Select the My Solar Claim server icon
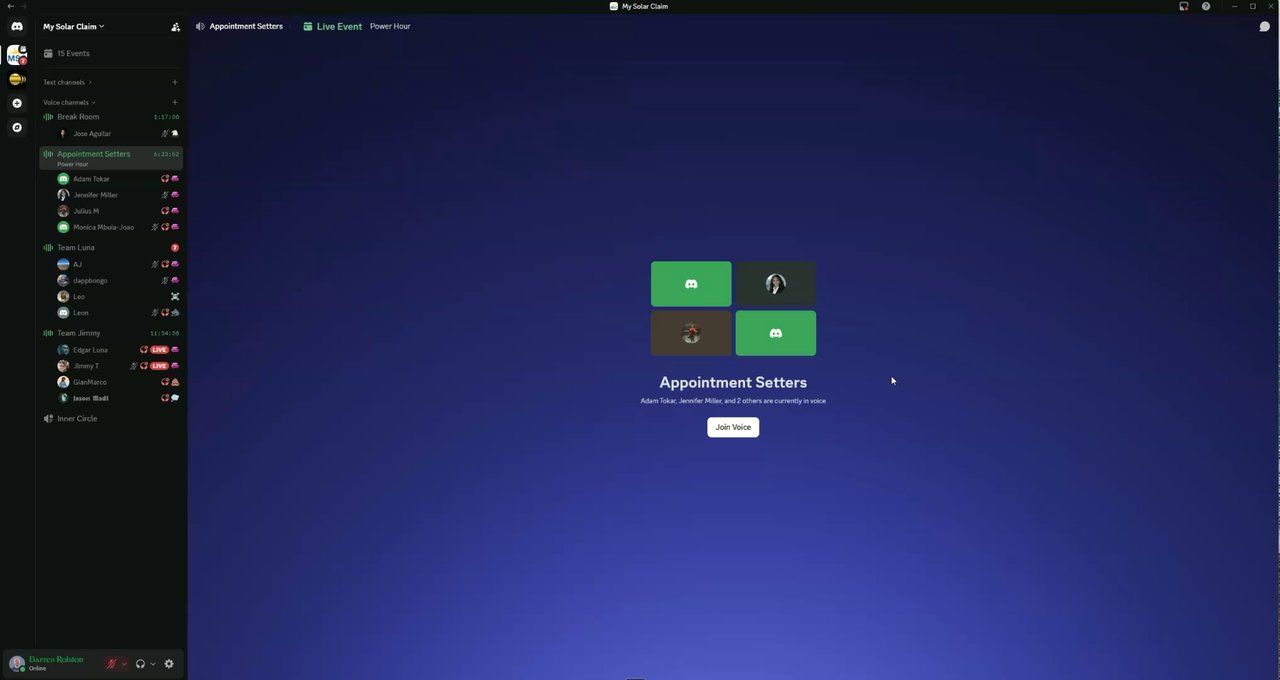The image size is (1280, 680). tap(16, 56)
